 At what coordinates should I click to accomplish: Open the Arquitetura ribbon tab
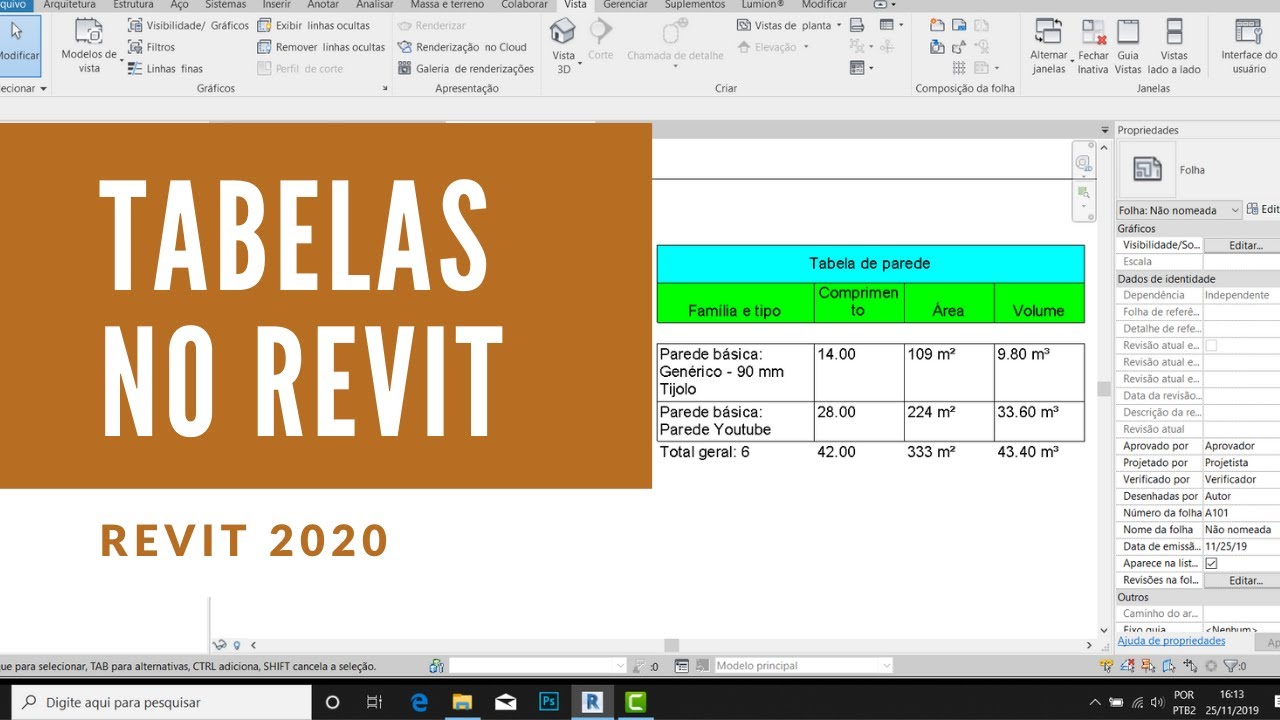70,5
